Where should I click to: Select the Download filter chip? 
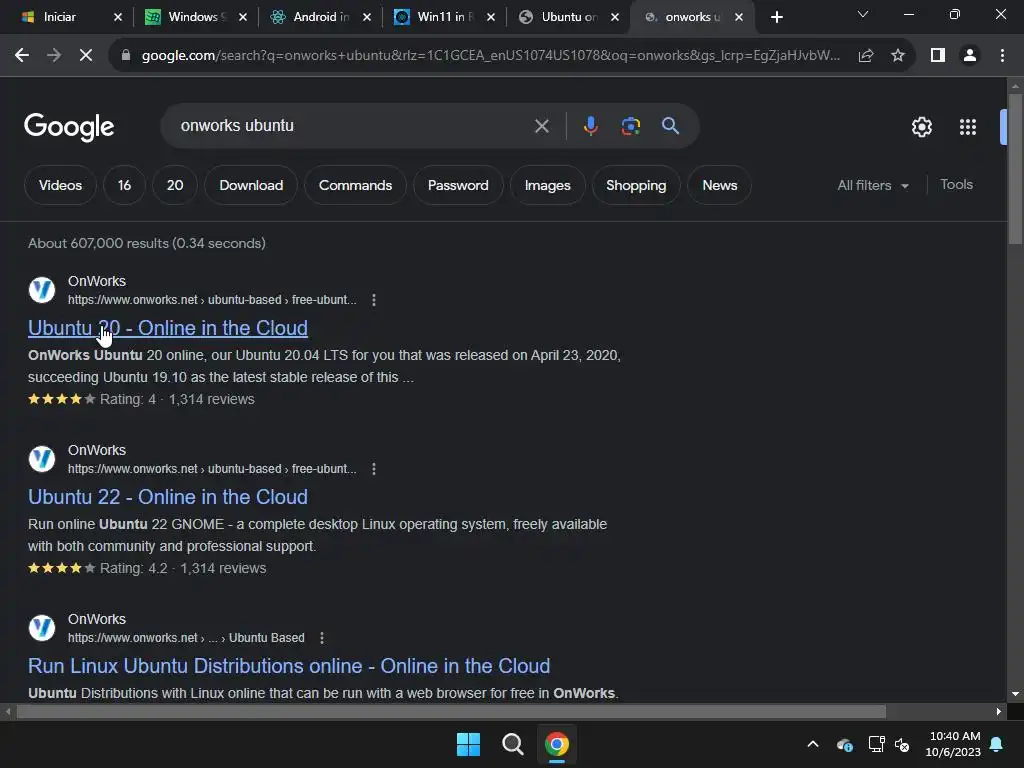click(x=251, y=185)
